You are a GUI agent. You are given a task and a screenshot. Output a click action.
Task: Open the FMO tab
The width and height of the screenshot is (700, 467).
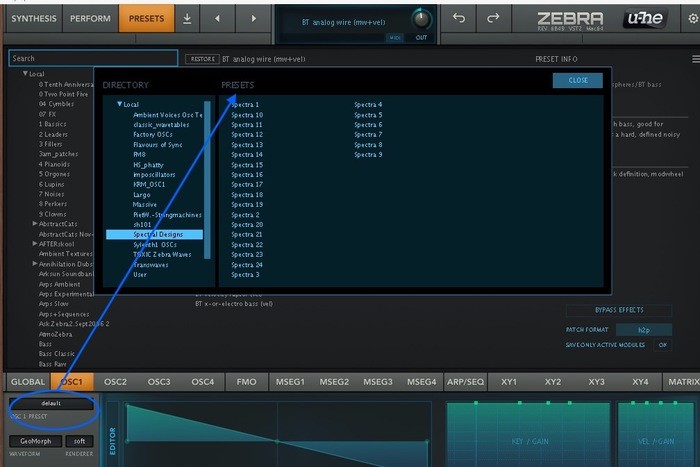(x=246, y=382)
